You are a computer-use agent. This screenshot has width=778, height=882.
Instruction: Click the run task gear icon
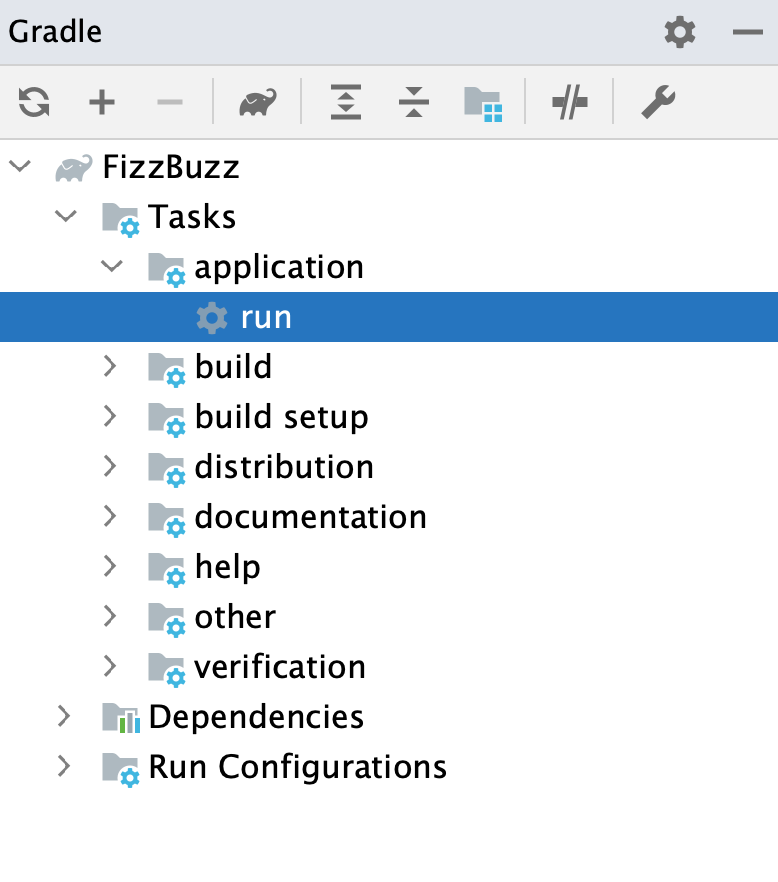(212, 318)
